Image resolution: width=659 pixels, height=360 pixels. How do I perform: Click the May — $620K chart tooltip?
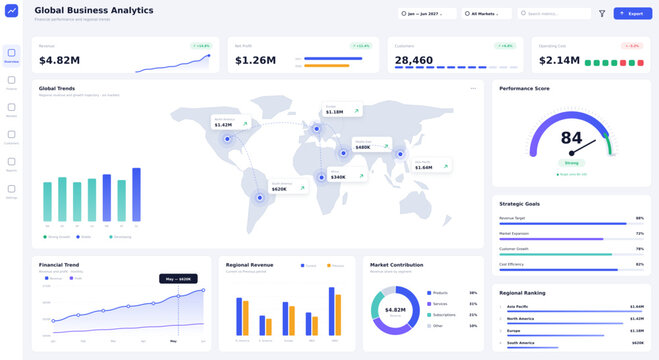[x=178, y=279]
